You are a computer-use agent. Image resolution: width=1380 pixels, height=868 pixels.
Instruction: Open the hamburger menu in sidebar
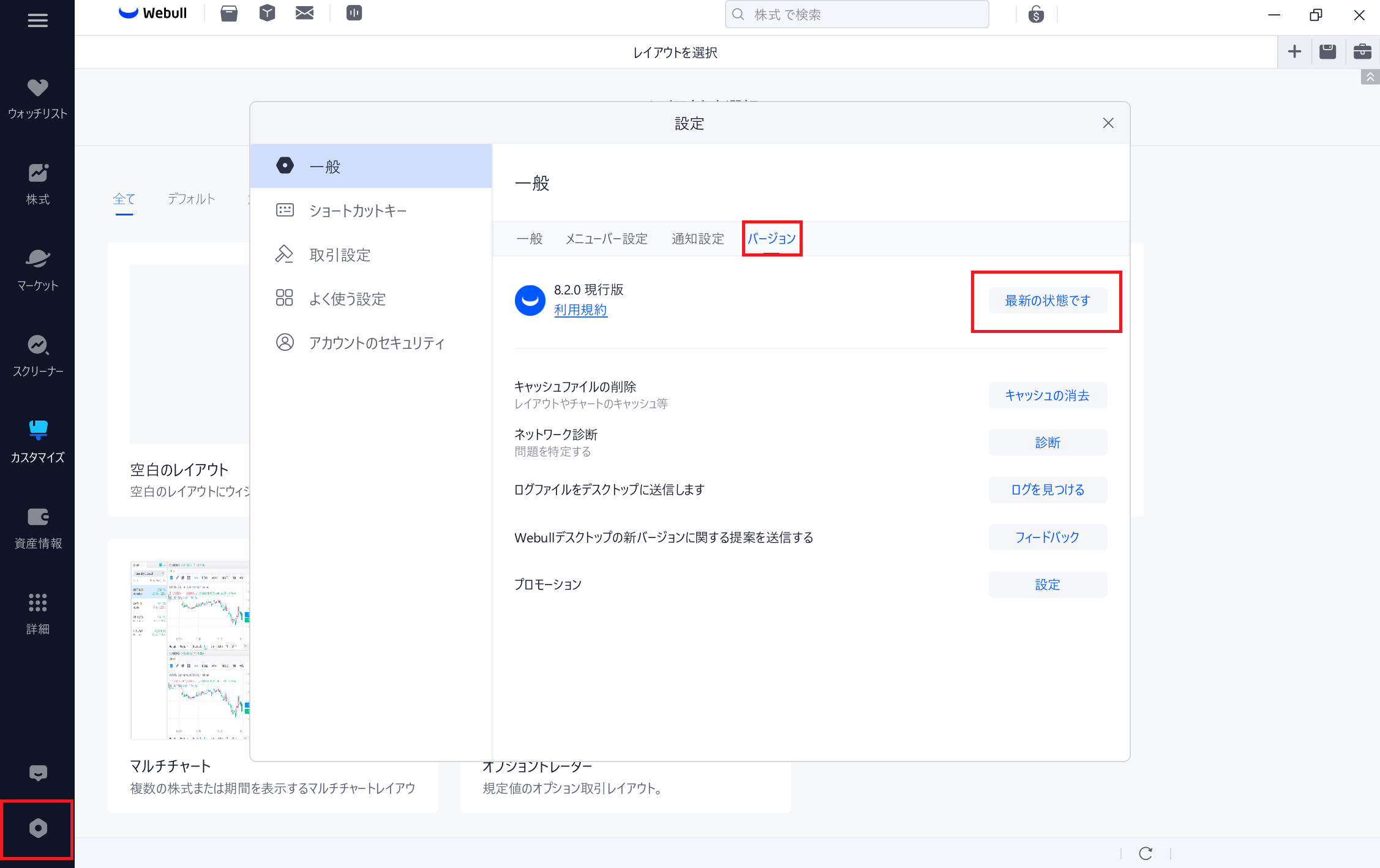click(x=37, y=20)
